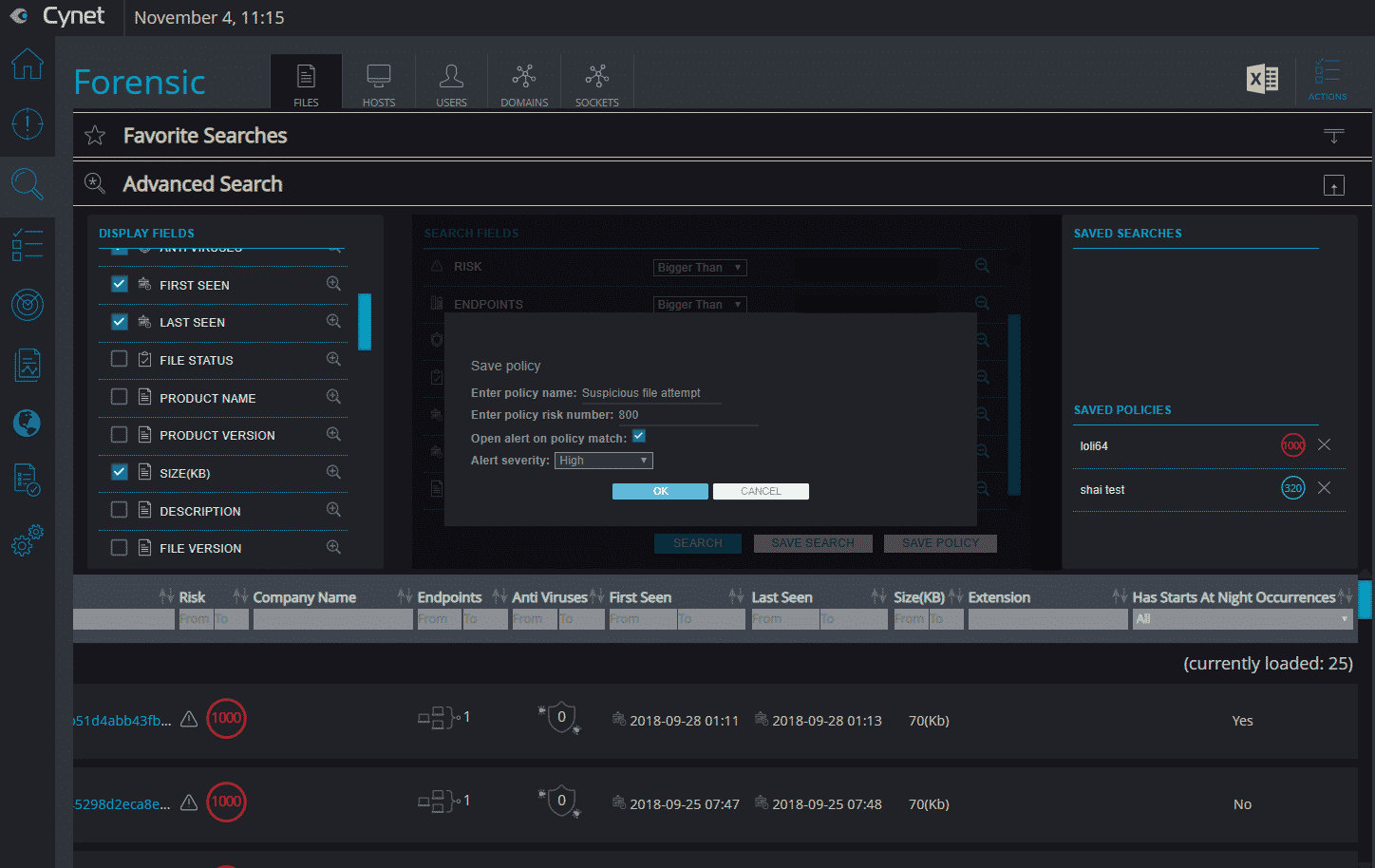The height and width of the screenshot is (868, 1375).
Task: Add PRODUCT NAME to search fields
Action: [333, 396]
